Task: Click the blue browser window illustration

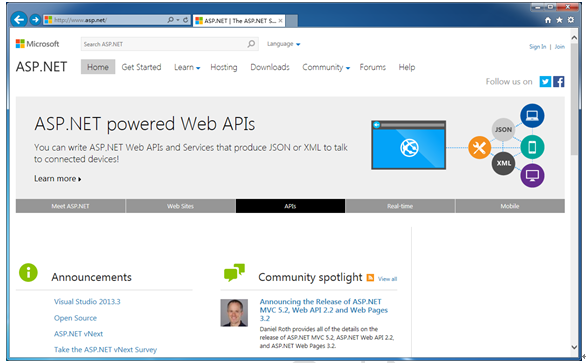Action: [408, 145]
